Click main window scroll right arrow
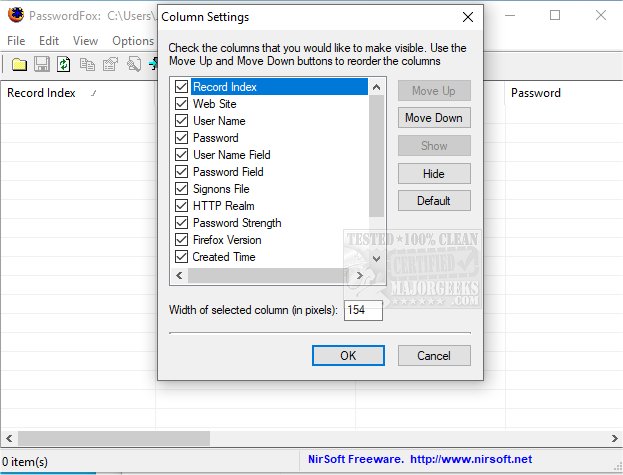Screen dimensions: 623x475 (x=614, y=438)
